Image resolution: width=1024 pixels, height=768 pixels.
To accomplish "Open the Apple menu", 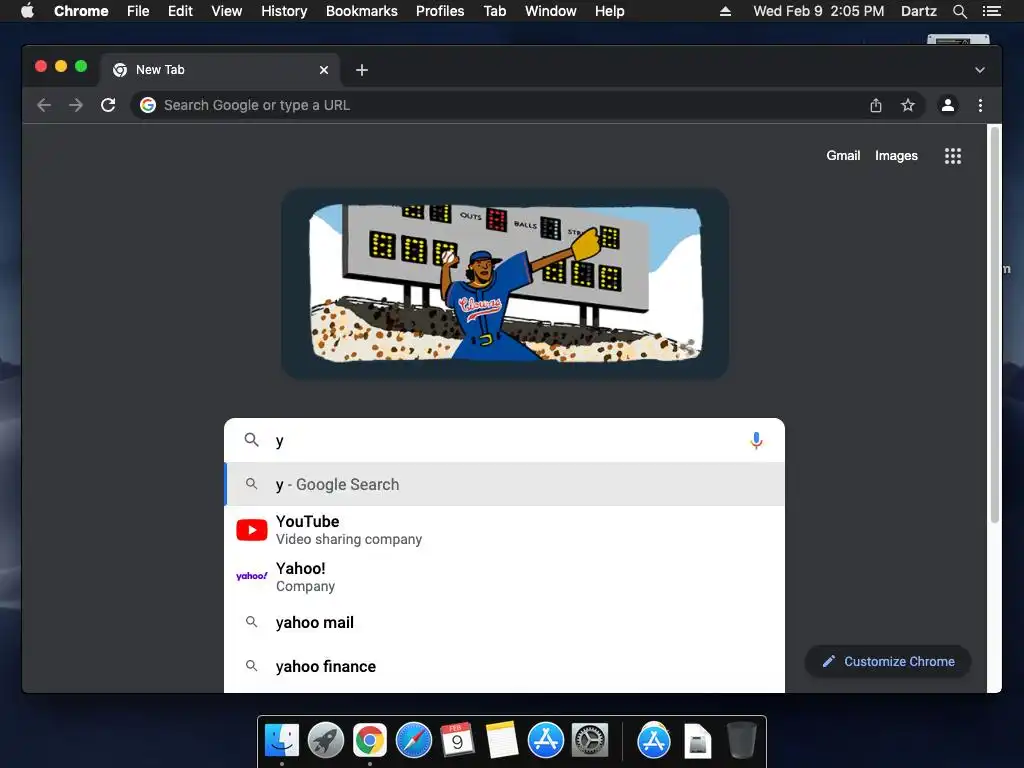I will point(27,11).
